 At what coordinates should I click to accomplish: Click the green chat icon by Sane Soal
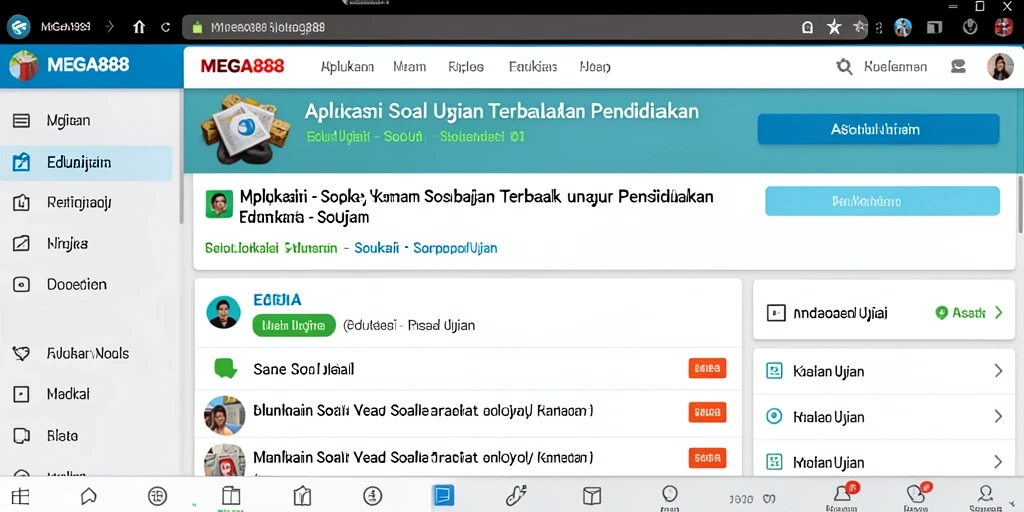tap(225, 368)
